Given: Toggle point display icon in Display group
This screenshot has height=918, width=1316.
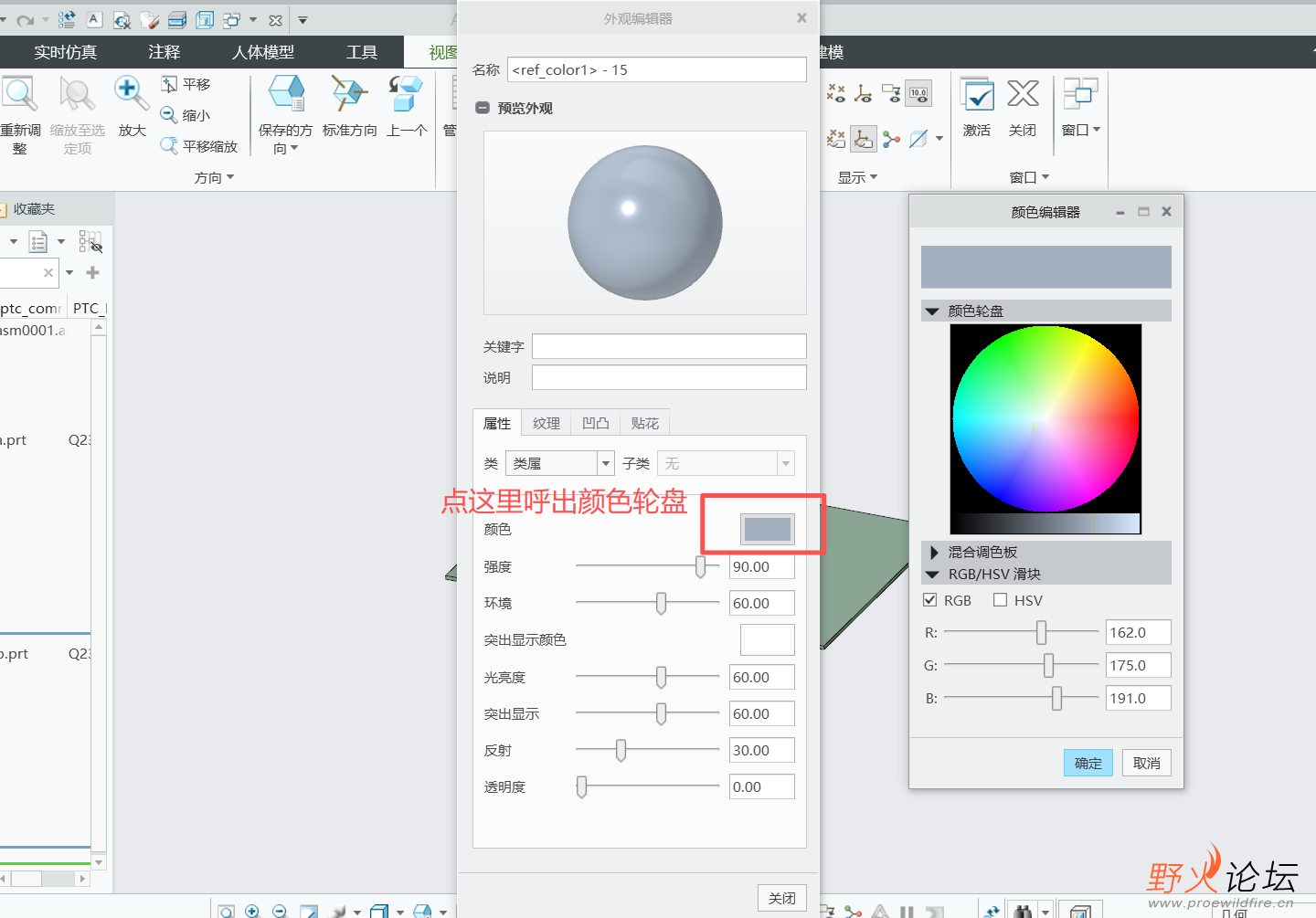Looking at the screenshot, I should (836, 92).
